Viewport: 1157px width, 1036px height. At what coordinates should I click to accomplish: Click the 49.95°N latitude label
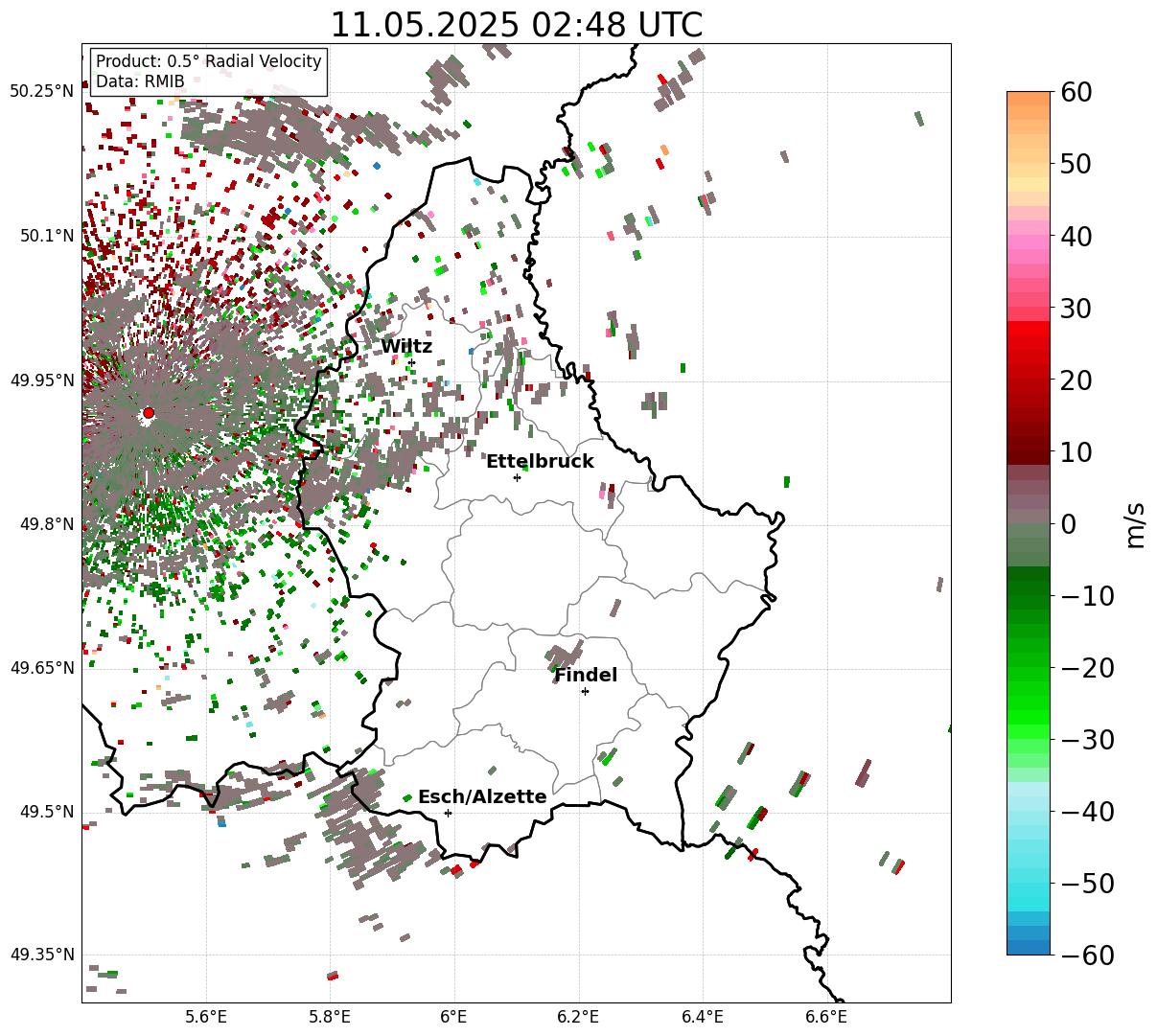pyautogui.click(x=41, y=380)
